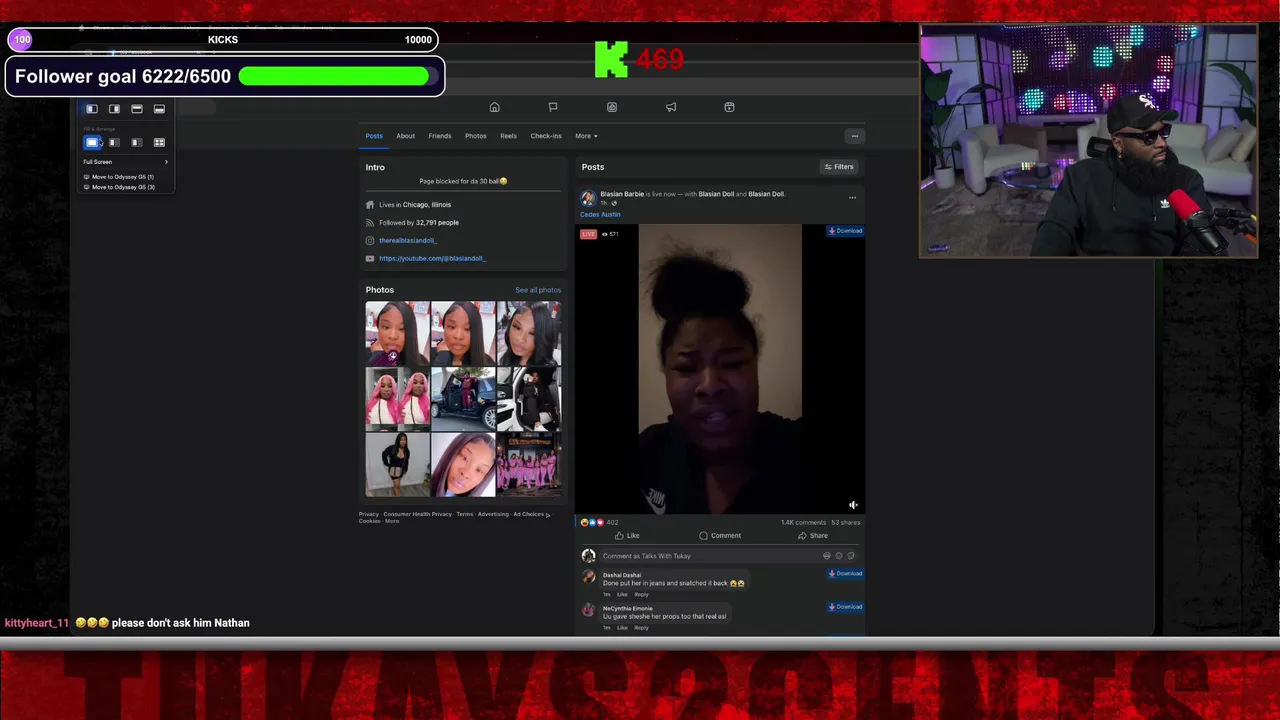1280x720 pixels.
Task: Click the green follower goal progress bar
Action: pyautogui.click(x=335, y=76)
